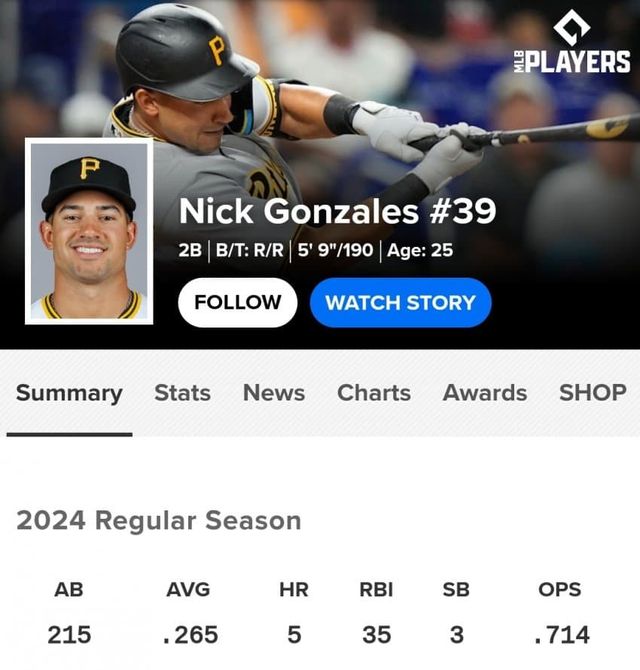Go to the News tab
The width and height of the screenshot is (640, 670).
click(x=274, y=393)
